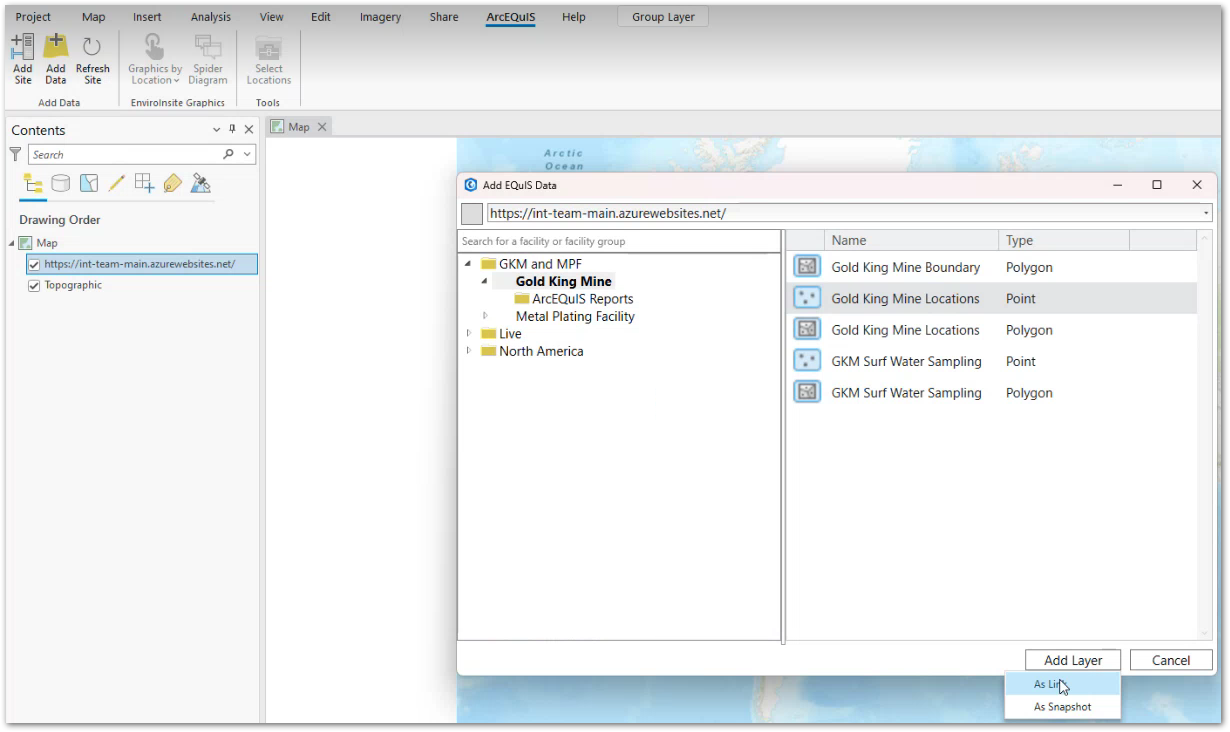Click the Gold King Mine Locations Point icon
Screen dimensions: 1230x732
coord(806,298)
